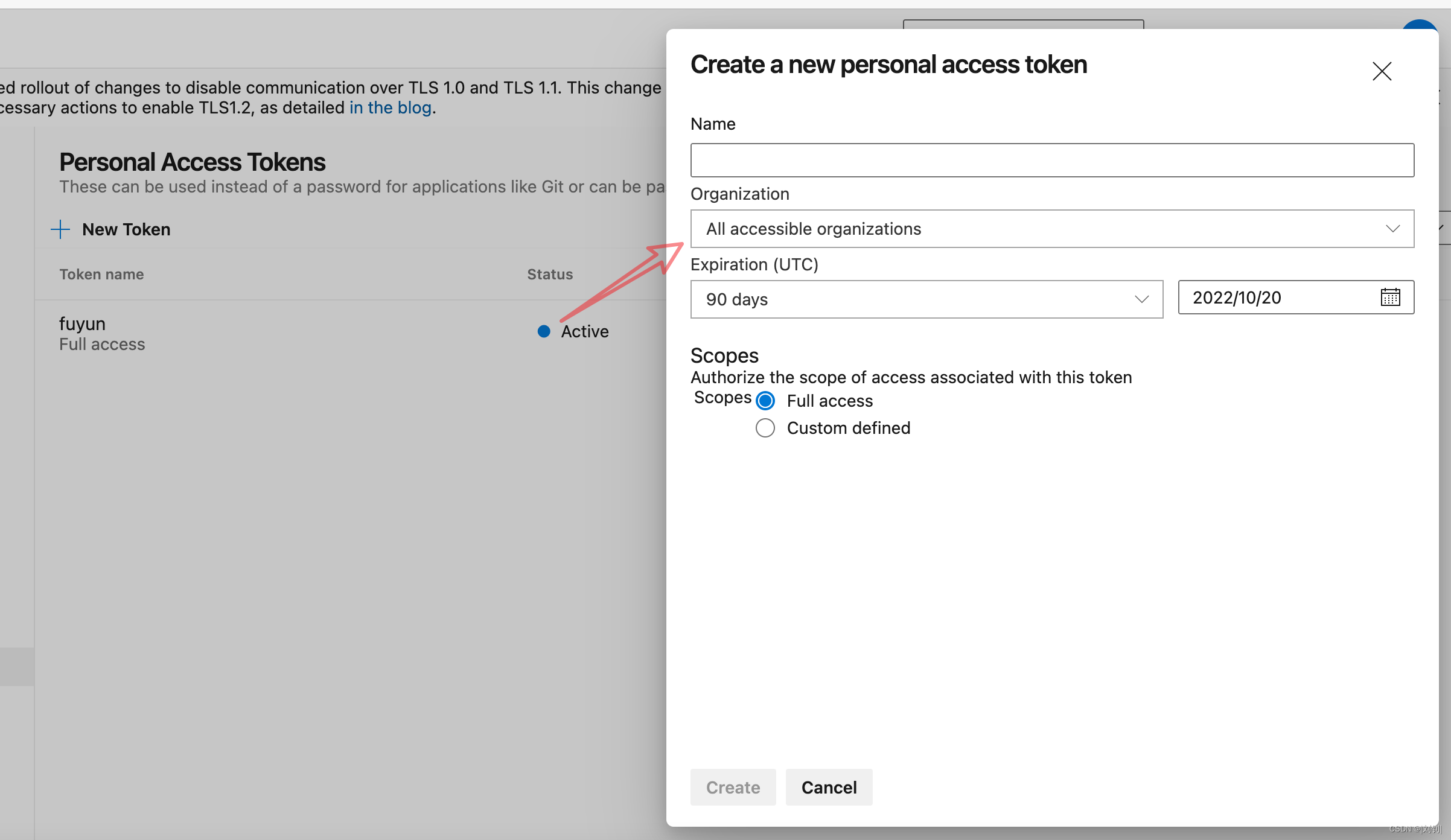
Task: Open the expiration date calendar picker
Action: 1390,297
